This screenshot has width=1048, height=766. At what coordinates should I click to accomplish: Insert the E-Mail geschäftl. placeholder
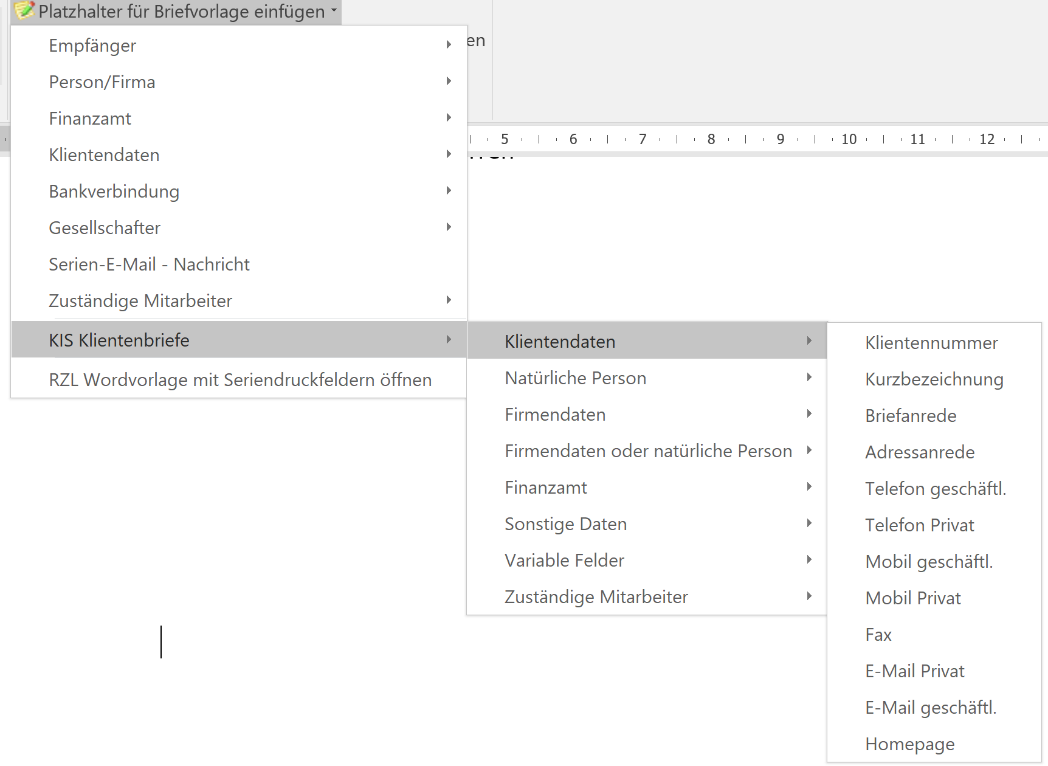pyautogui.click(x=930, y=708)
